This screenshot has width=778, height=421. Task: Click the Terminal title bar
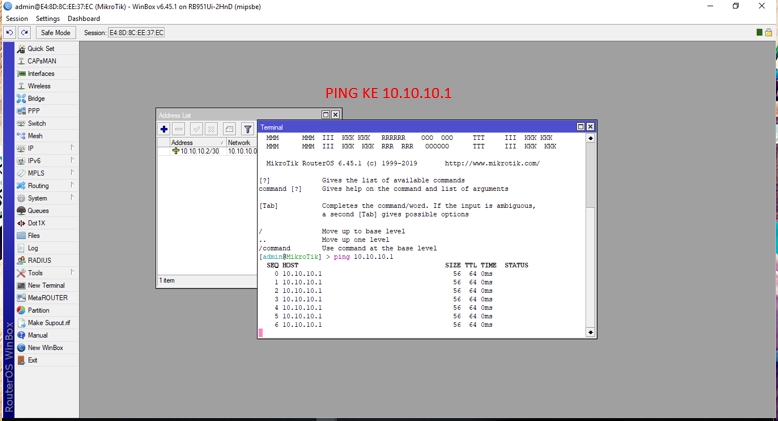pyautogui.click(x=417, y=127)
